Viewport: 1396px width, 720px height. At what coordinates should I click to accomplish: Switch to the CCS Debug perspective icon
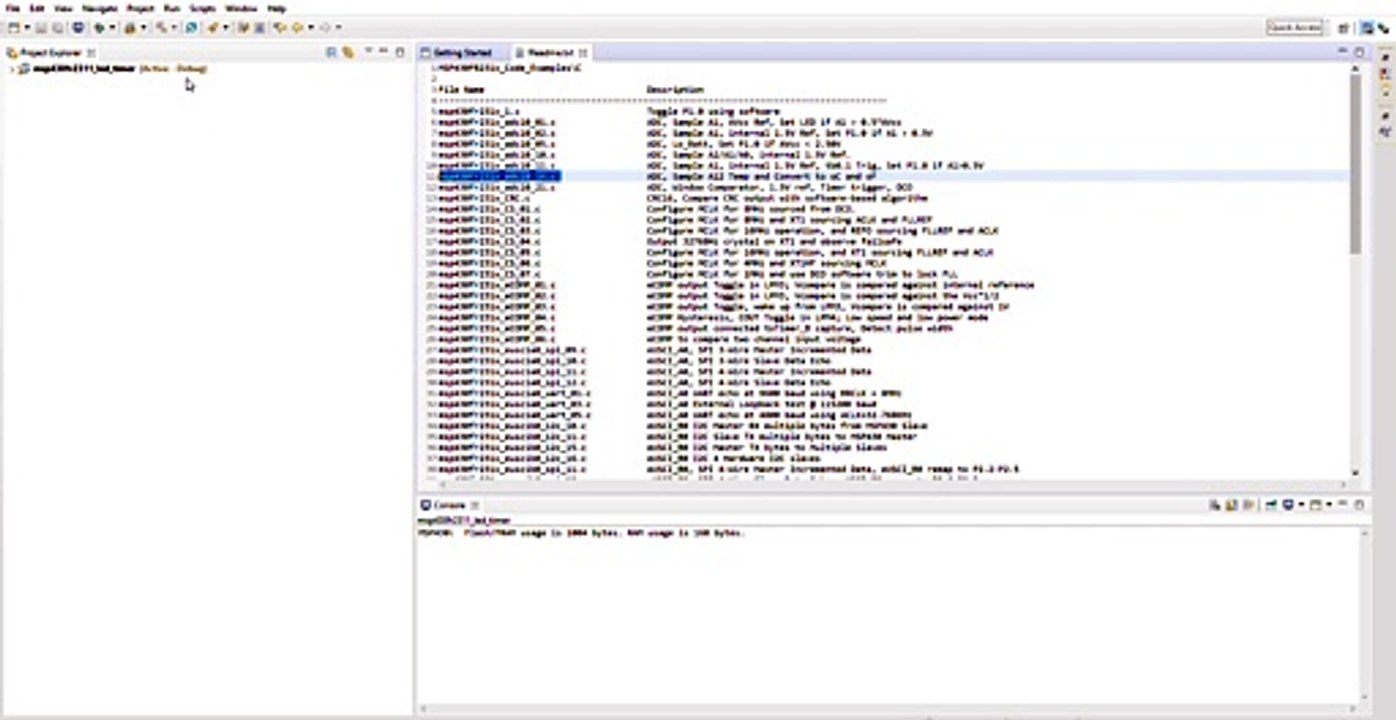1383,28
